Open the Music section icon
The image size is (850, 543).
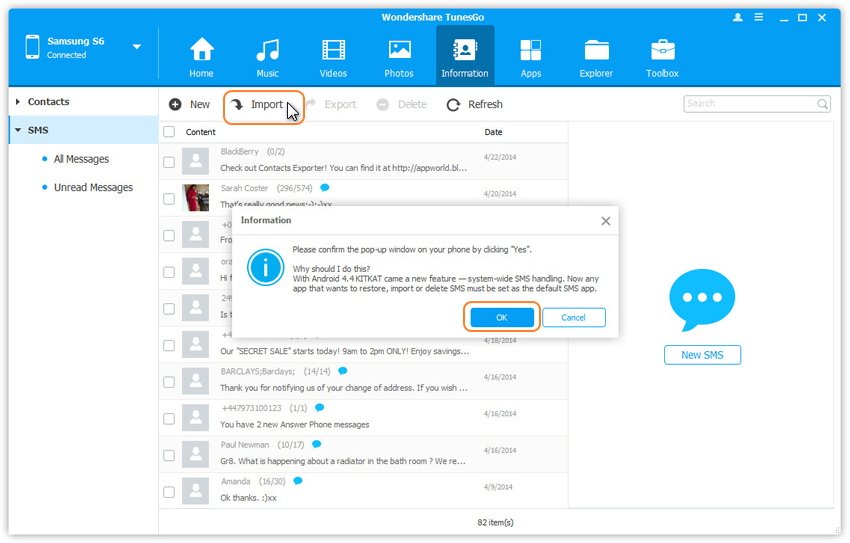[267, 51]
